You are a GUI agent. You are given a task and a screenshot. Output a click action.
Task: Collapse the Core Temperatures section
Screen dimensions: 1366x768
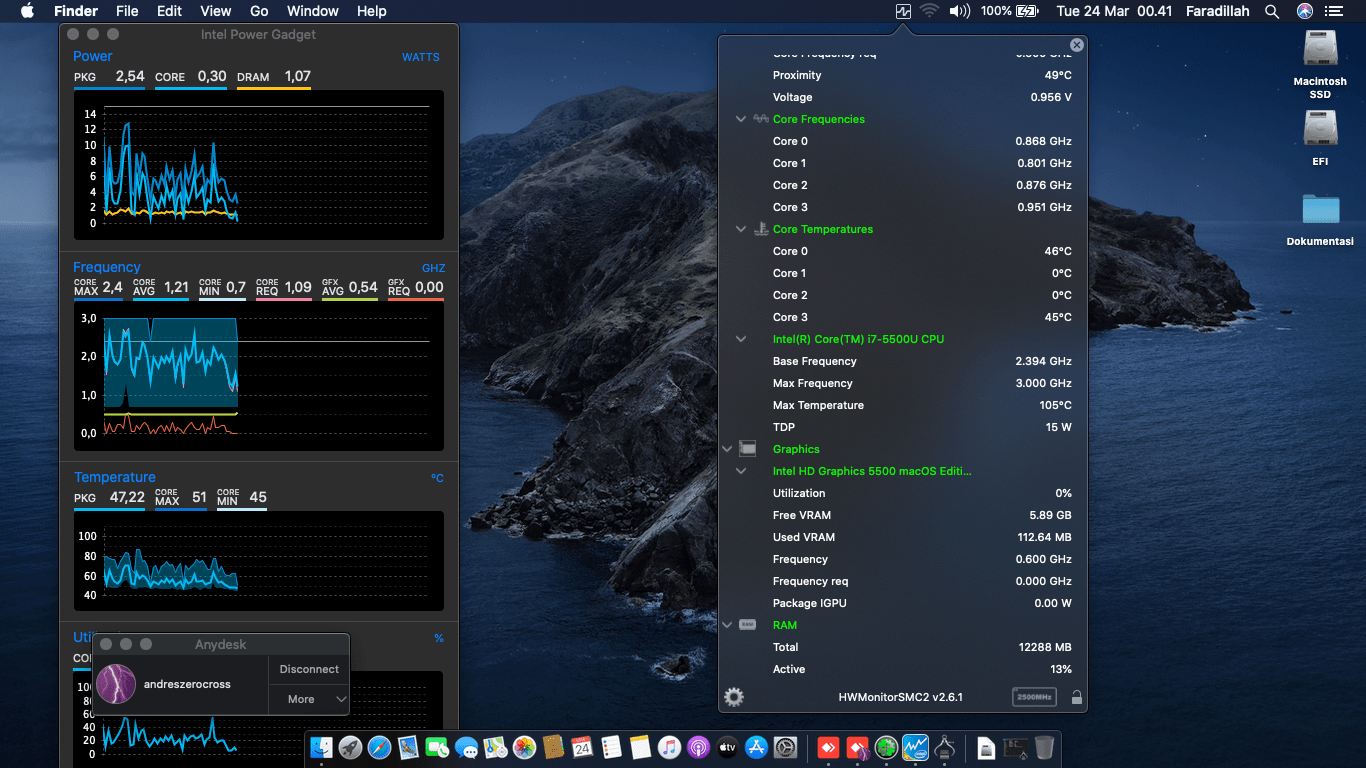pos(741,229)
